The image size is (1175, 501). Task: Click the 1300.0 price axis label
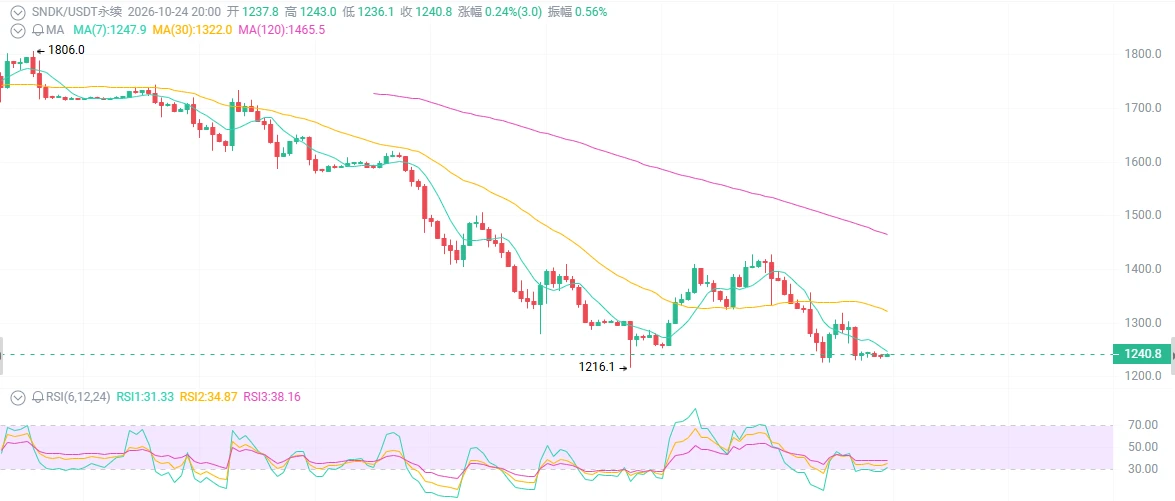pos(1143,323)
